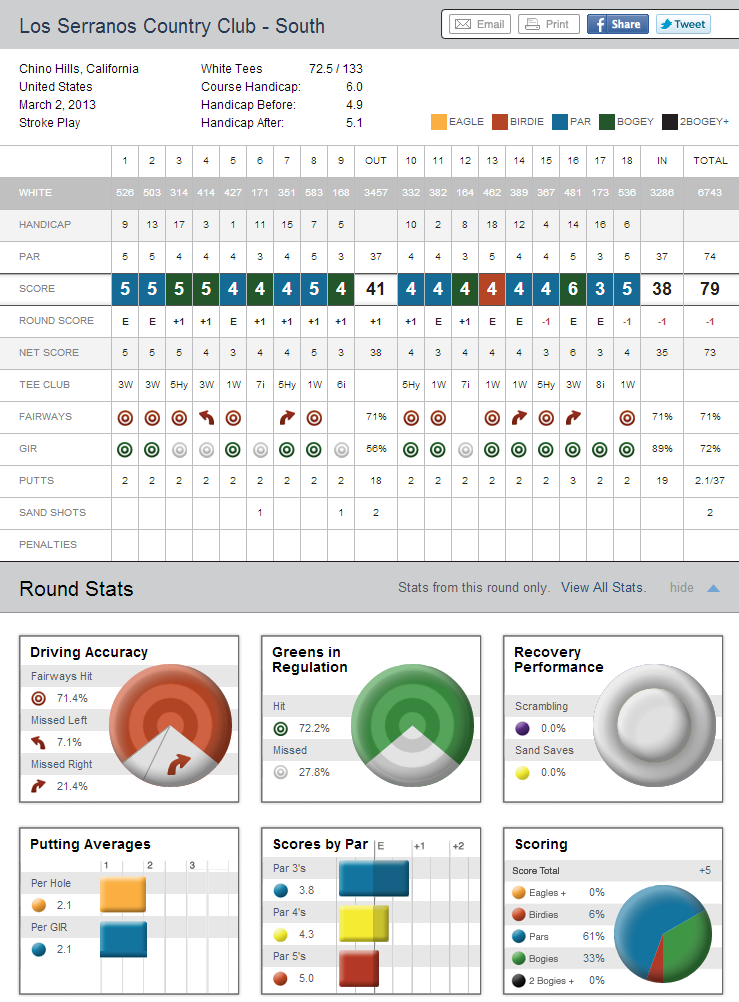Share the round on Facebook

coord(616,24)
